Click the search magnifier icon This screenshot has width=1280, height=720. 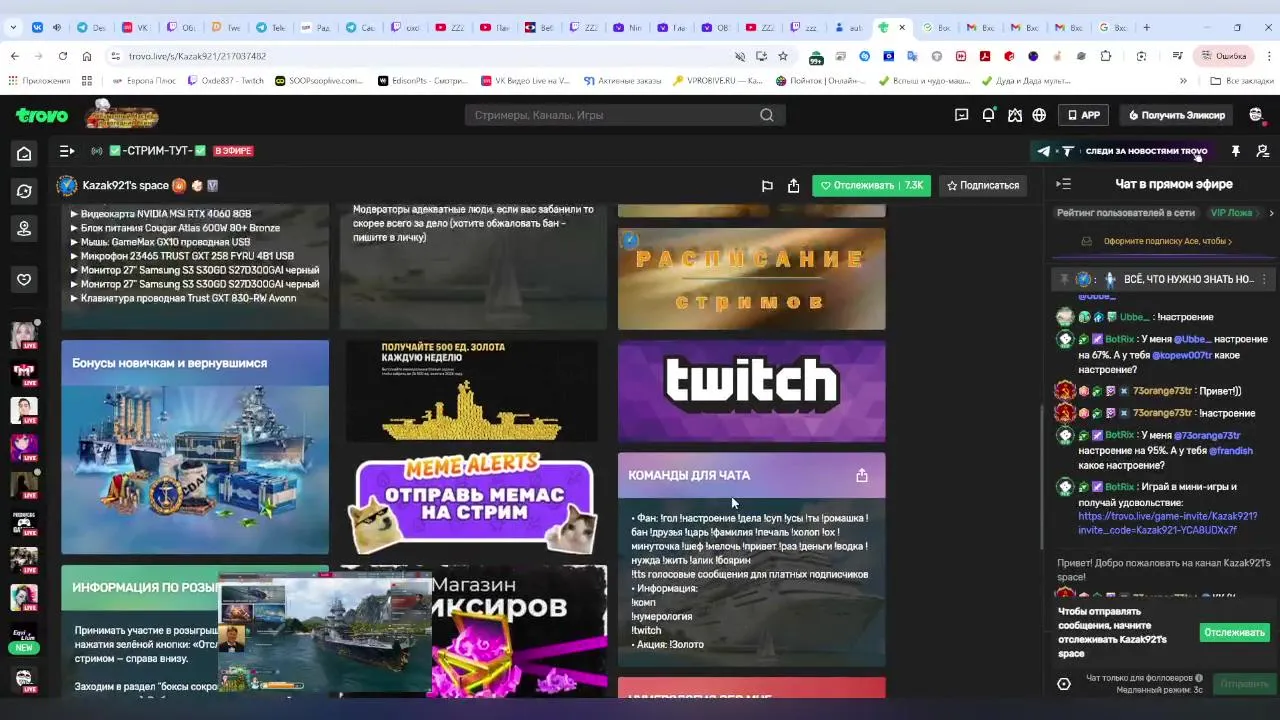coord(767,115)
